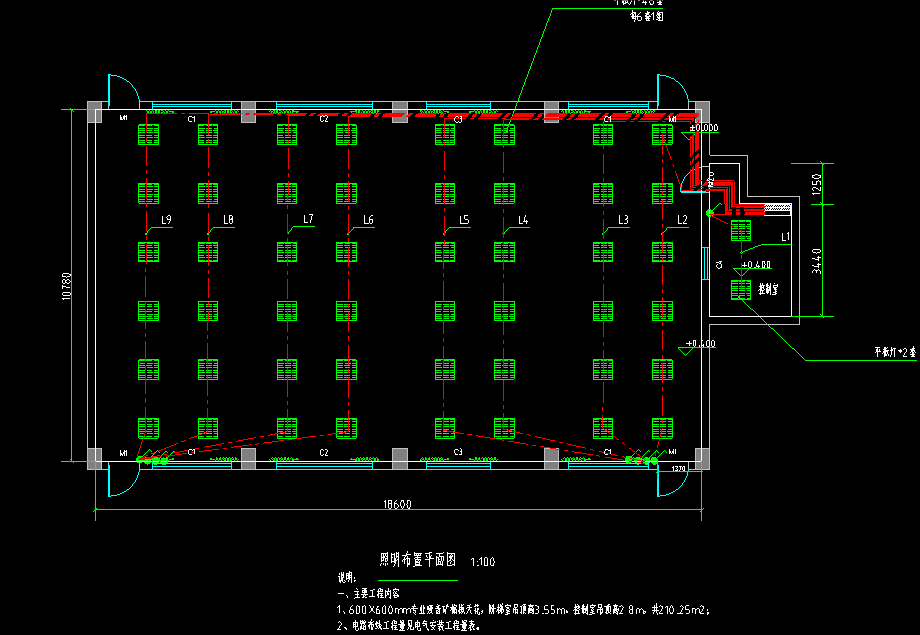
Task: Select the 18600 horizontal dimension text
Action: [x=397, y=504]
